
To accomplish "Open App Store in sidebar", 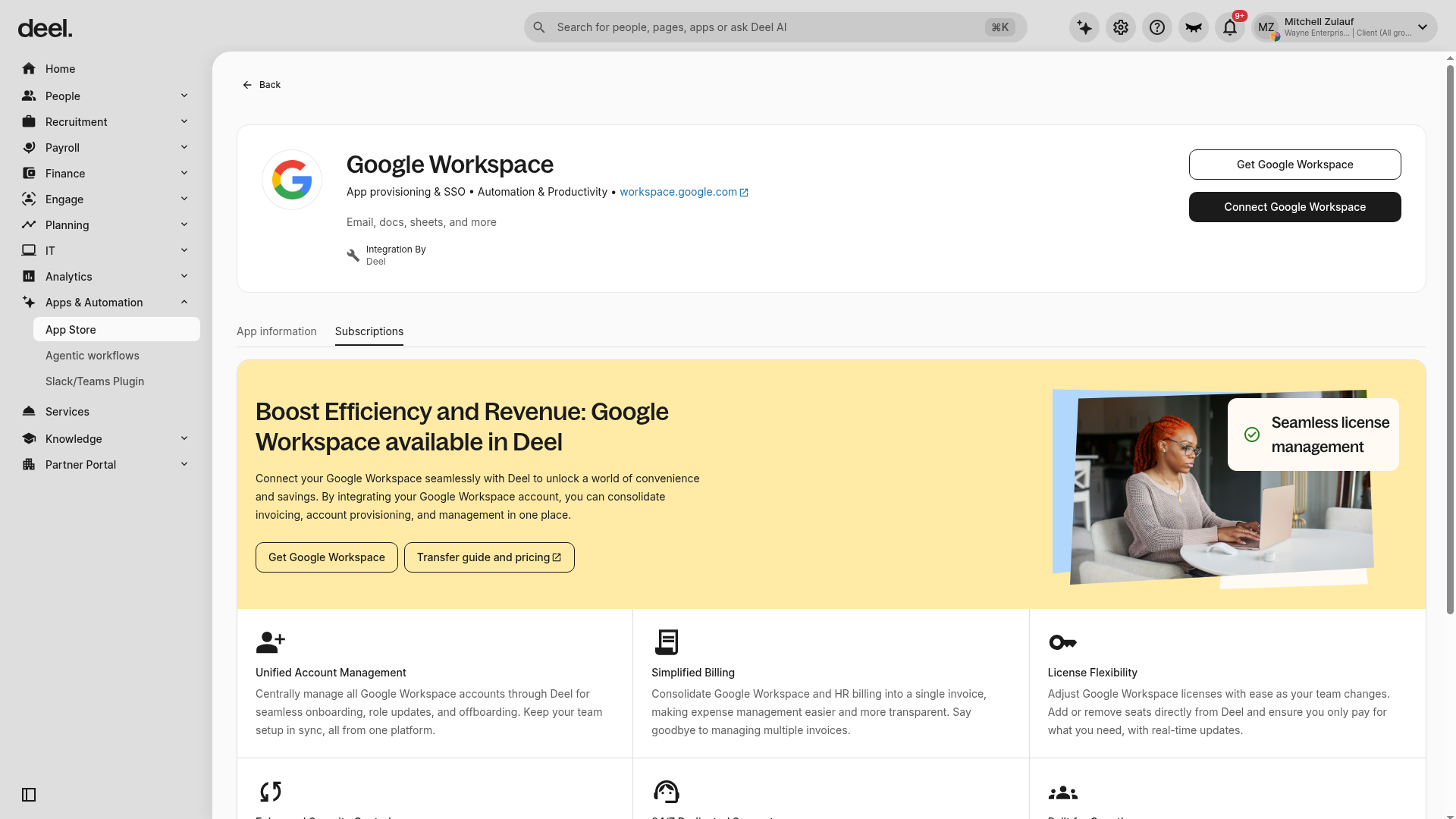I will point(117,329).
